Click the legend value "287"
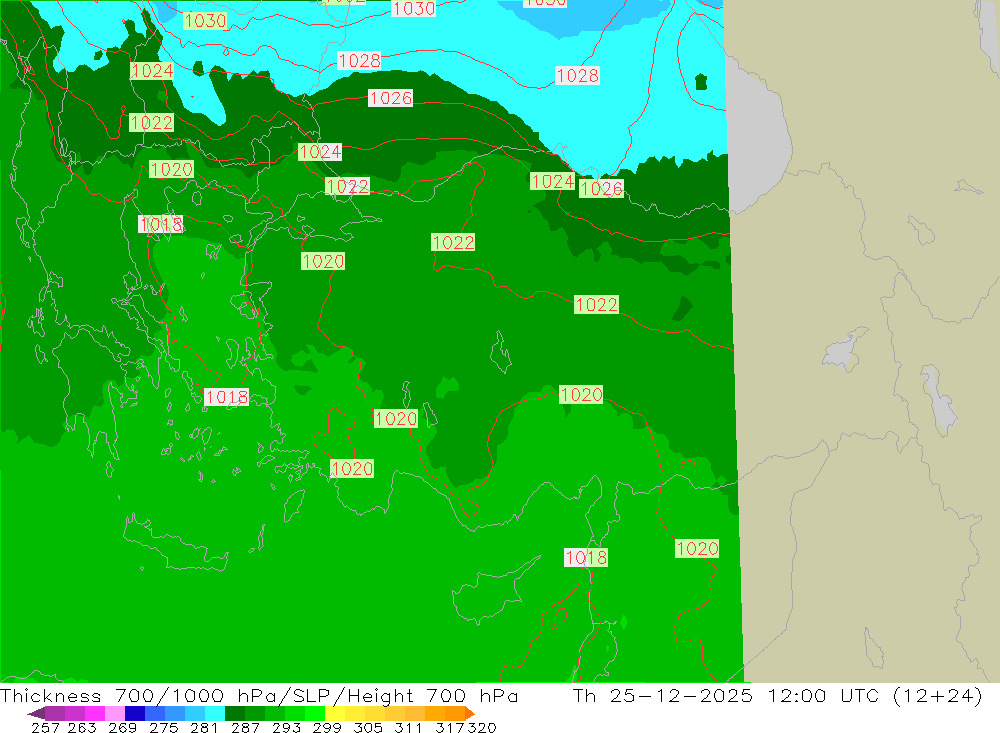The image size is (1000, 733). pos(245,728)
